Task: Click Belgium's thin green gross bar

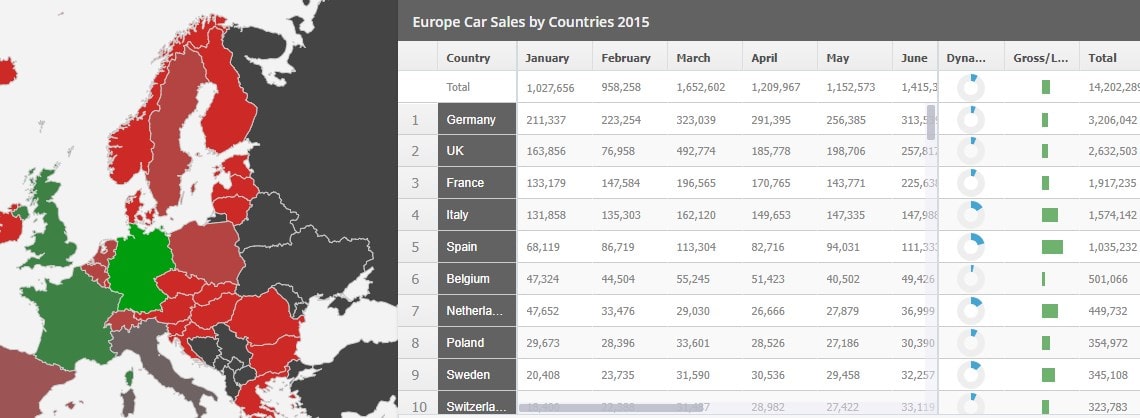Action: 1043,279
